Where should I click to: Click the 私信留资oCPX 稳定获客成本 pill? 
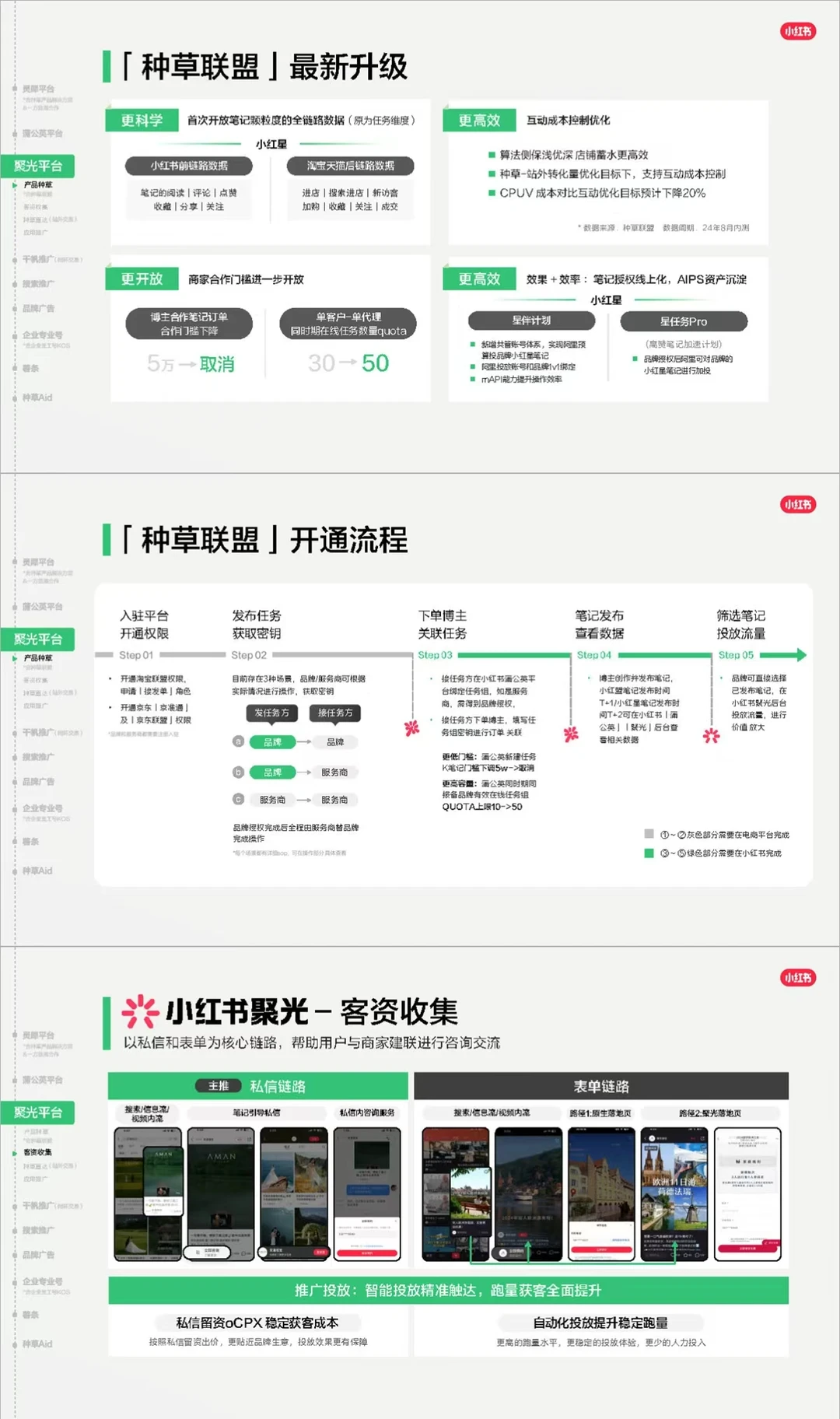pos(257,1323)
